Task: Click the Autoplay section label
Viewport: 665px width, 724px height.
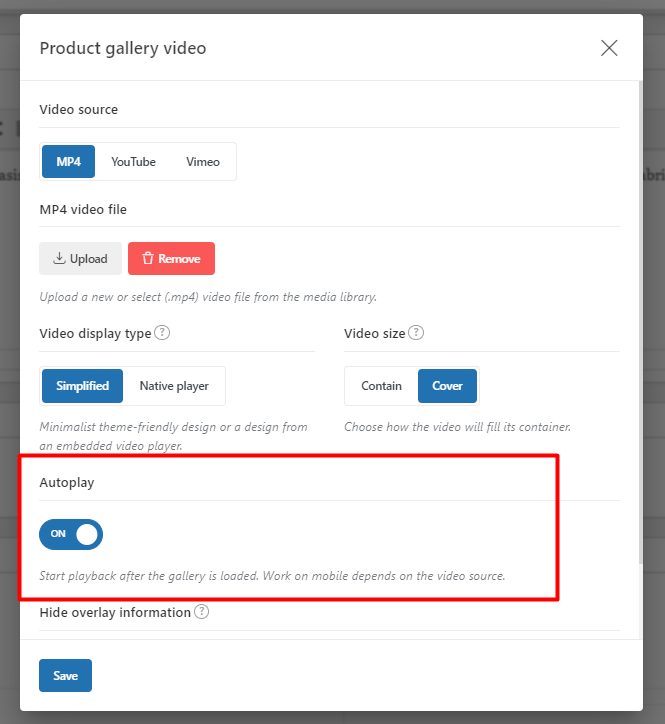Action: pos(67,483)
